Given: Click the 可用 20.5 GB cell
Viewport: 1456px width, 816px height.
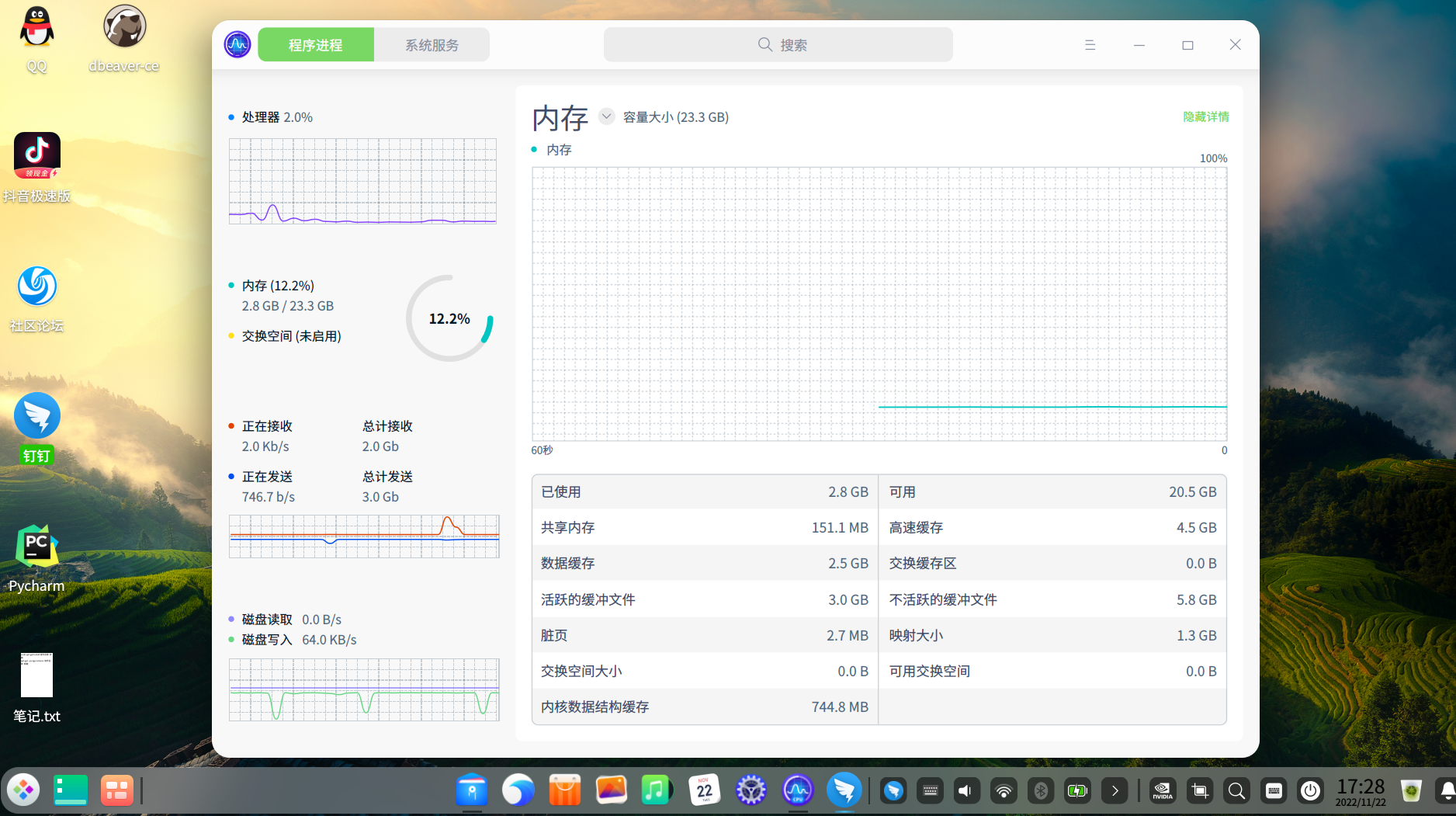Looking at the screenshot, I should [1052, 492].
